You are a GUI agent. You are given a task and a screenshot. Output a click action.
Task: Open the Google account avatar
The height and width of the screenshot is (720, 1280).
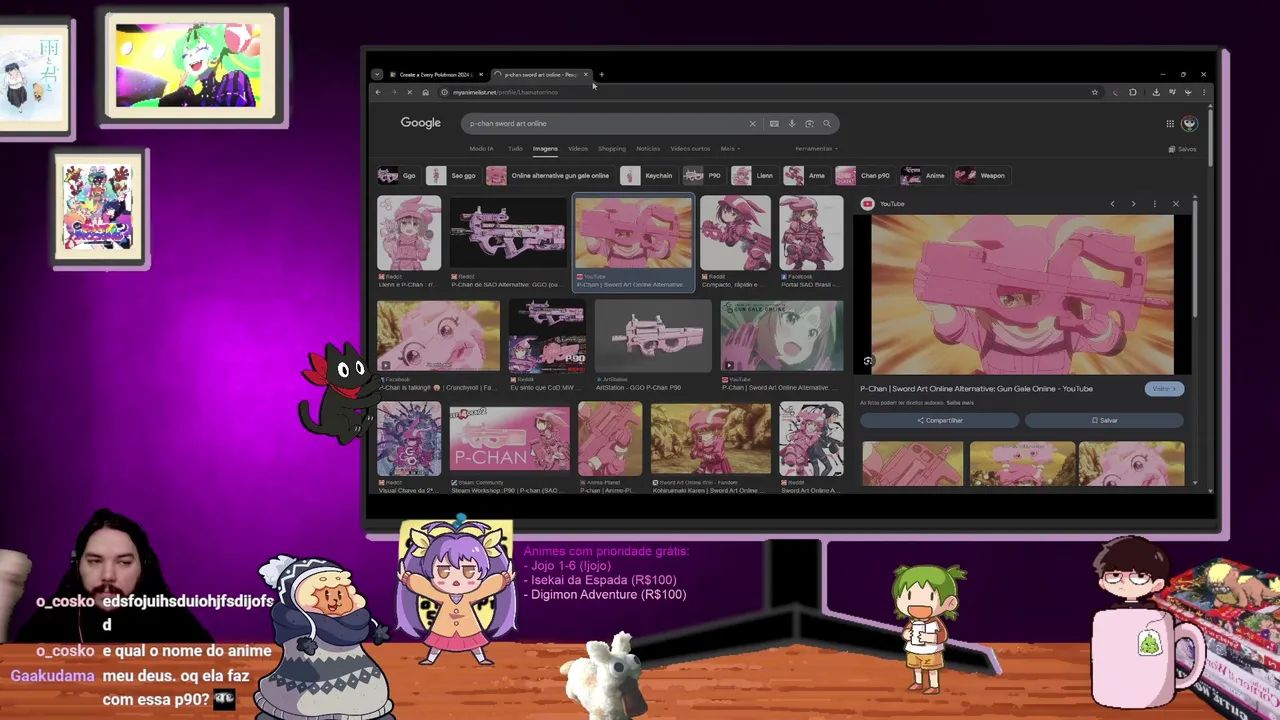[1189, 124]
